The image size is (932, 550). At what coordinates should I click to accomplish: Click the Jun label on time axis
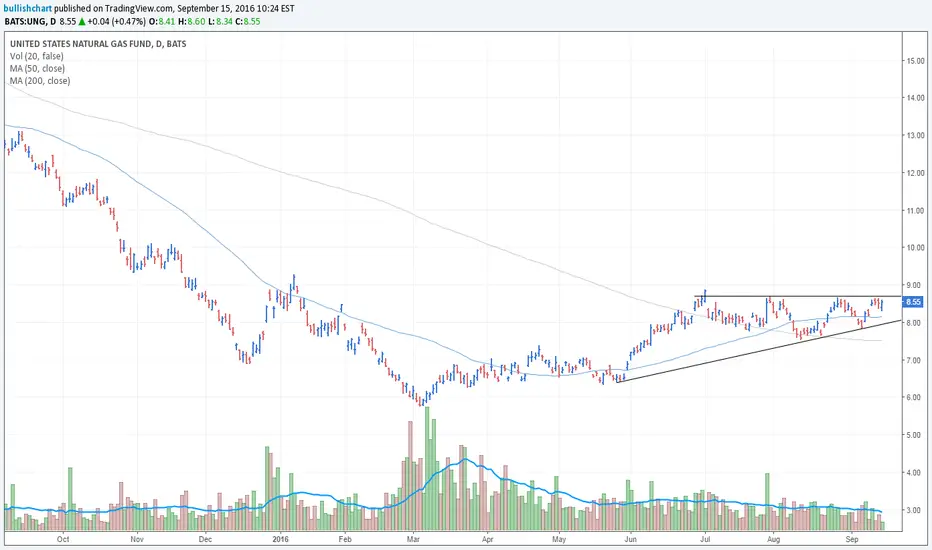click(x=630, y=539)
